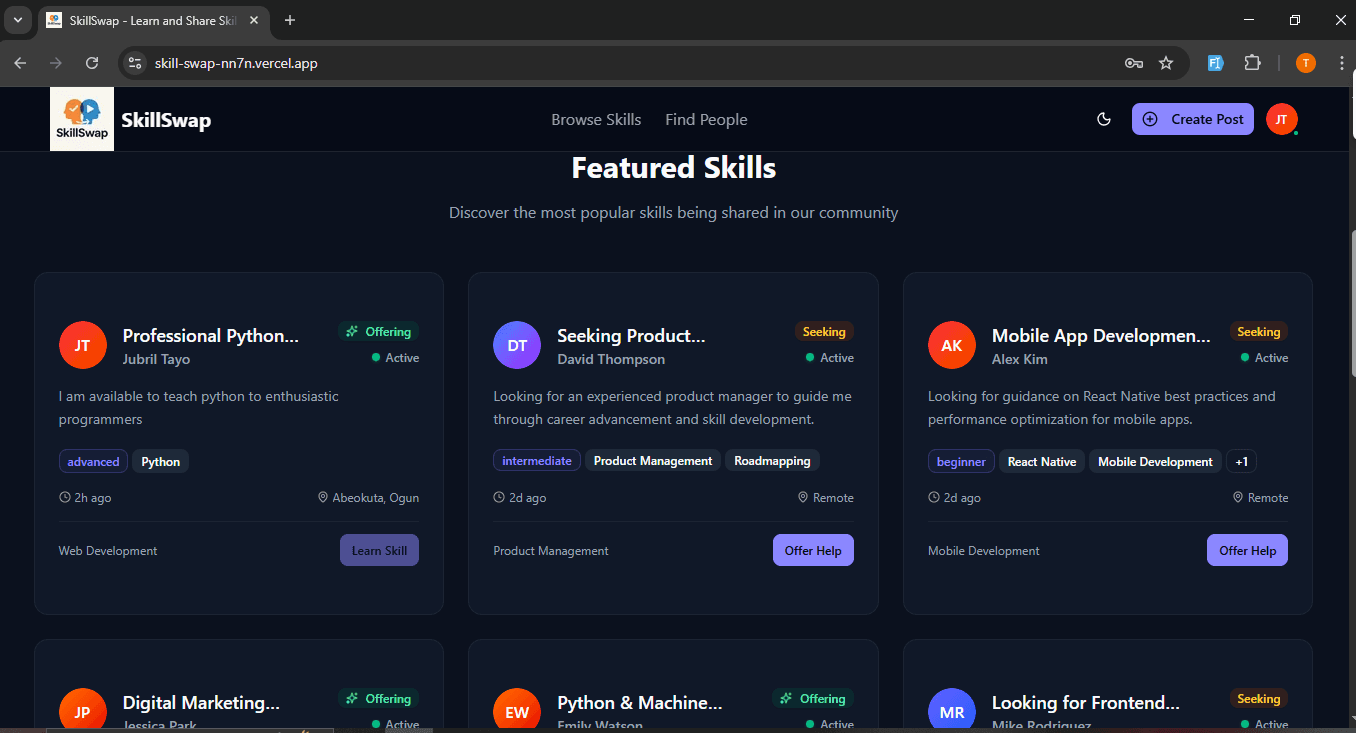
Task: Click the SkillSwap logo image
Action: point(82,119)
